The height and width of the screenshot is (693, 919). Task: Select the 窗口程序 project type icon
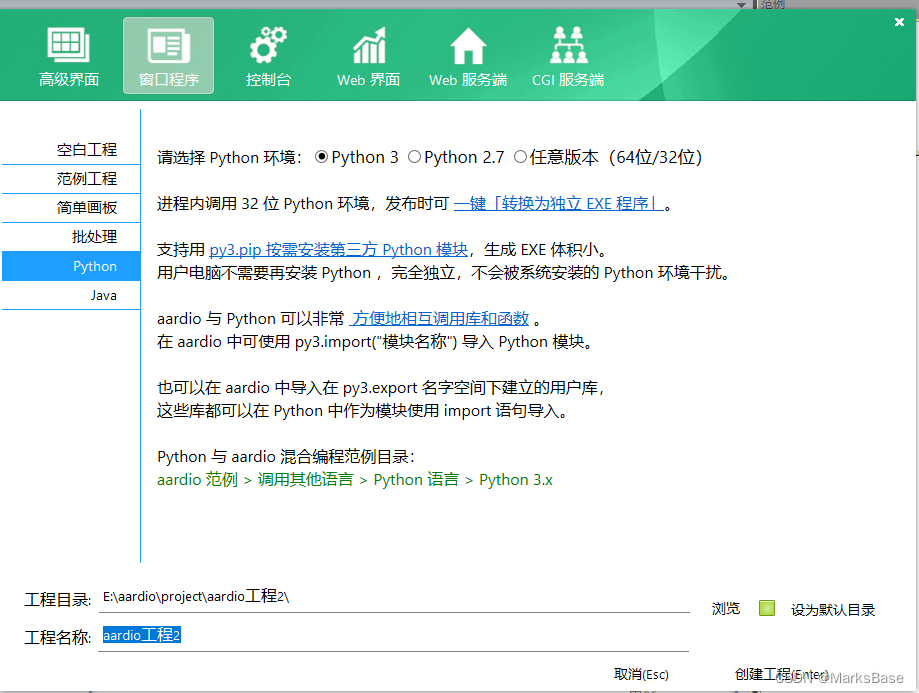pos(168,55)
